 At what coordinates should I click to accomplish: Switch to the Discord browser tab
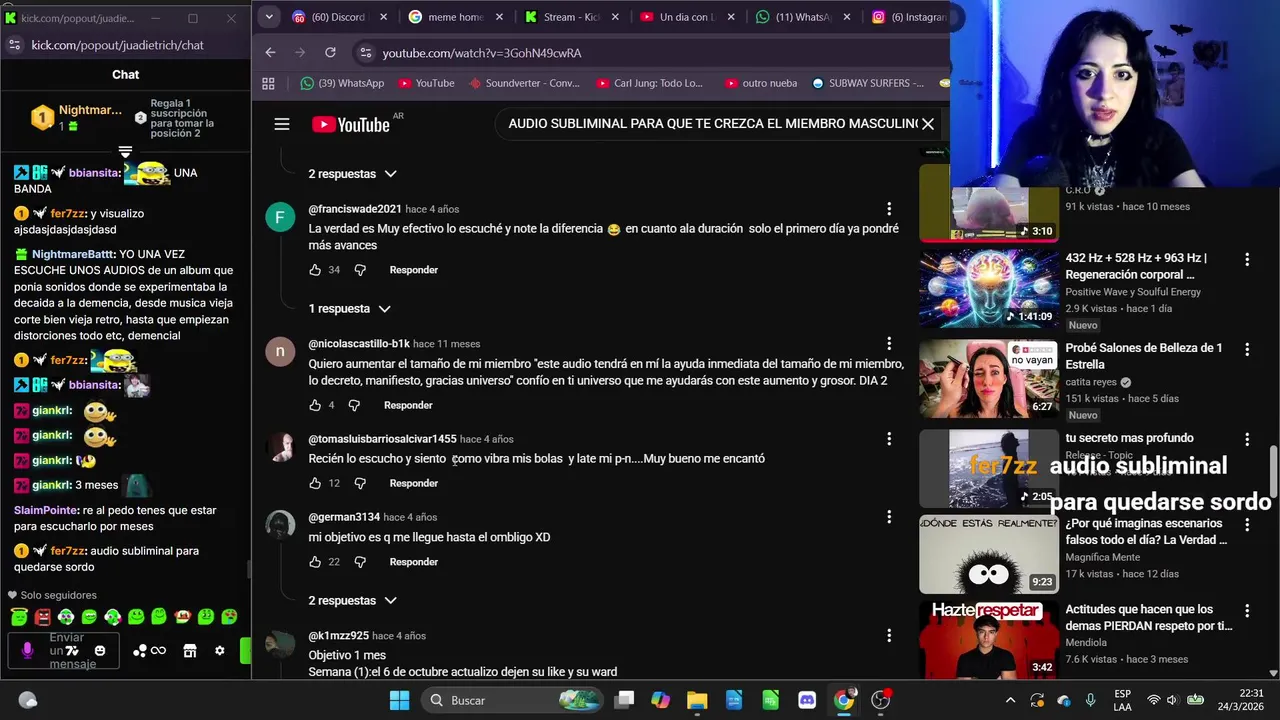338,17
